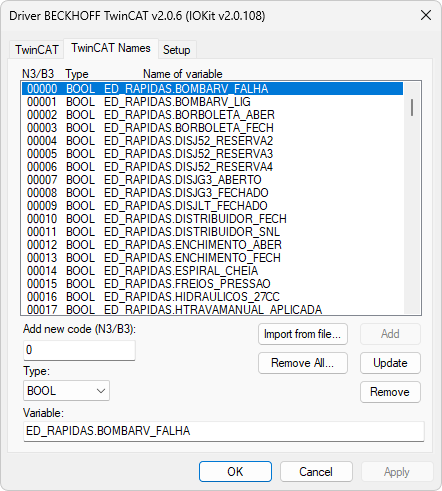This screenshot has width=442, height=491.
Task: Select row ED_RAPIDAS.ENCHIMENTO_ABER
Action: [212, 245]
